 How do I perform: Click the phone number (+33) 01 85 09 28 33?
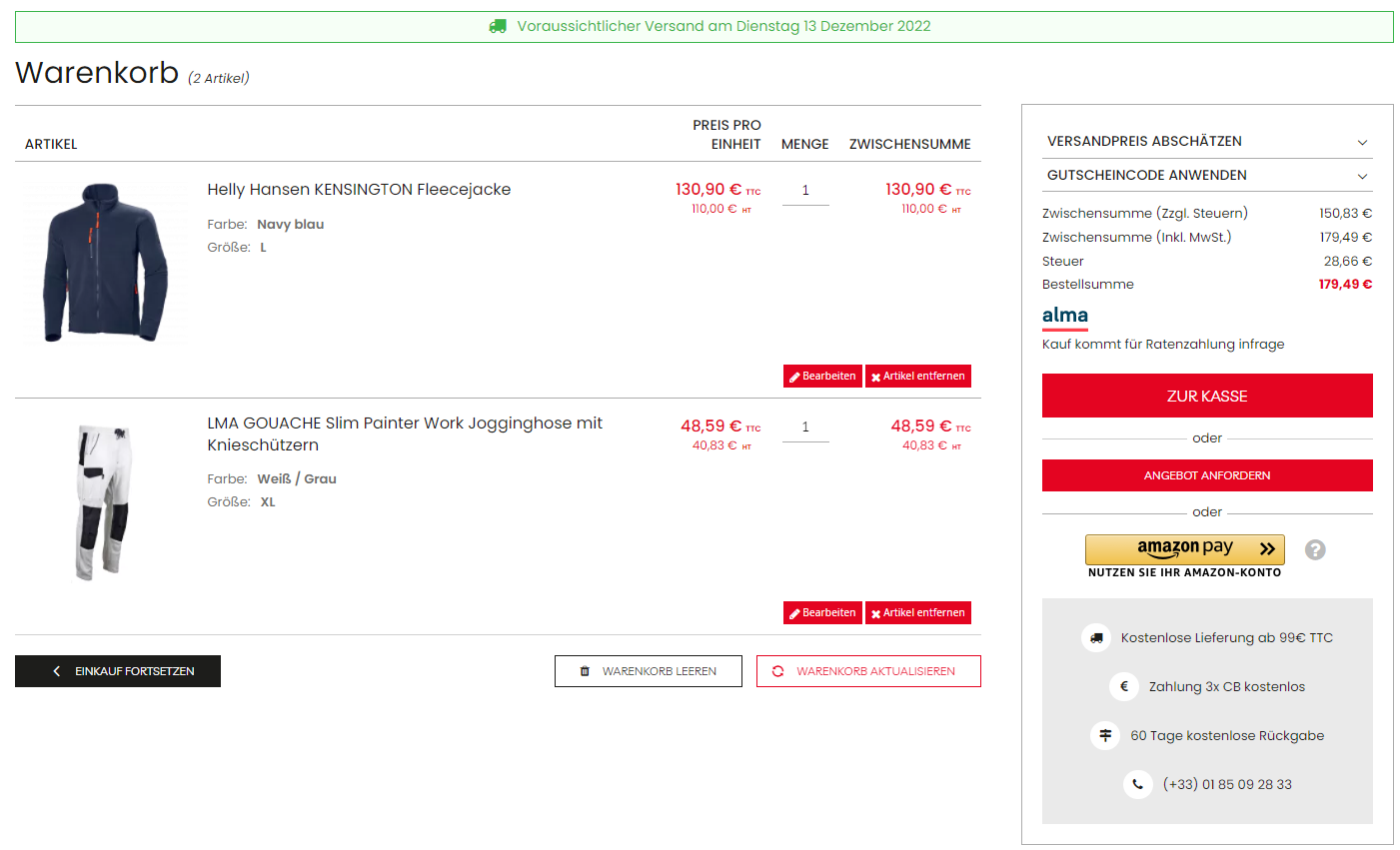(x=1227, y=784)
